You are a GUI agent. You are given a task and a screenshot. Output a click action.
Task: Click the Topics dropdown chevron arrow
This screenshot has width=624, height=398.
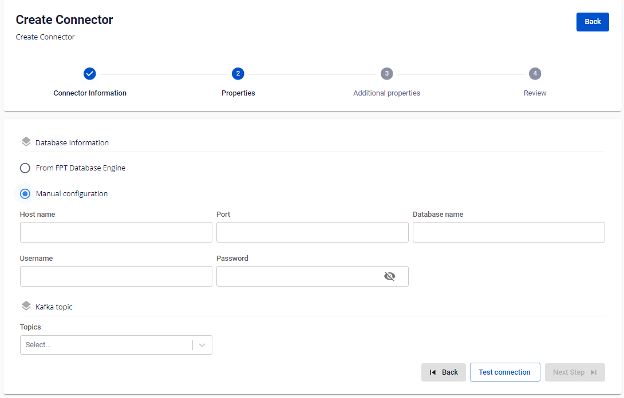(202, 345)
